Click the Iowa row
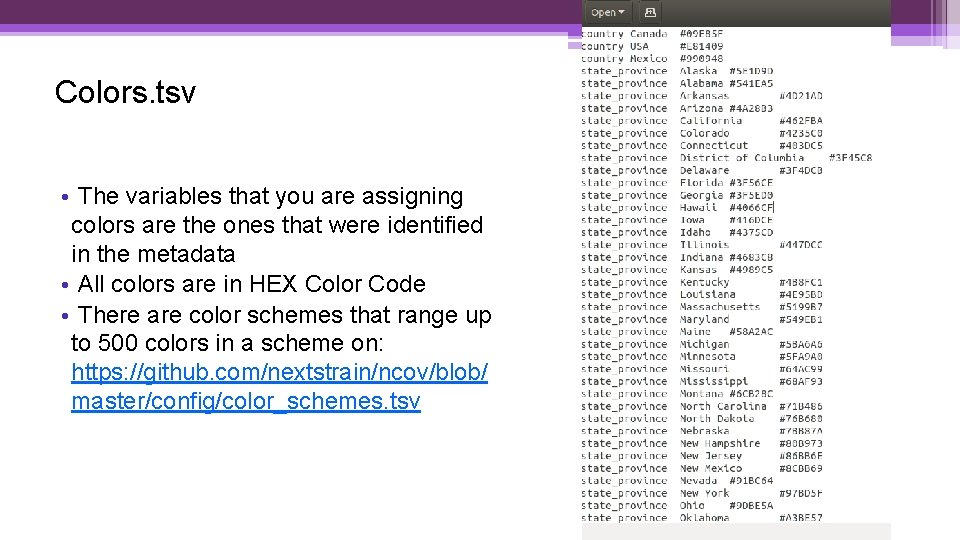The width and height of the screenshot is (960, 540). 677,220
